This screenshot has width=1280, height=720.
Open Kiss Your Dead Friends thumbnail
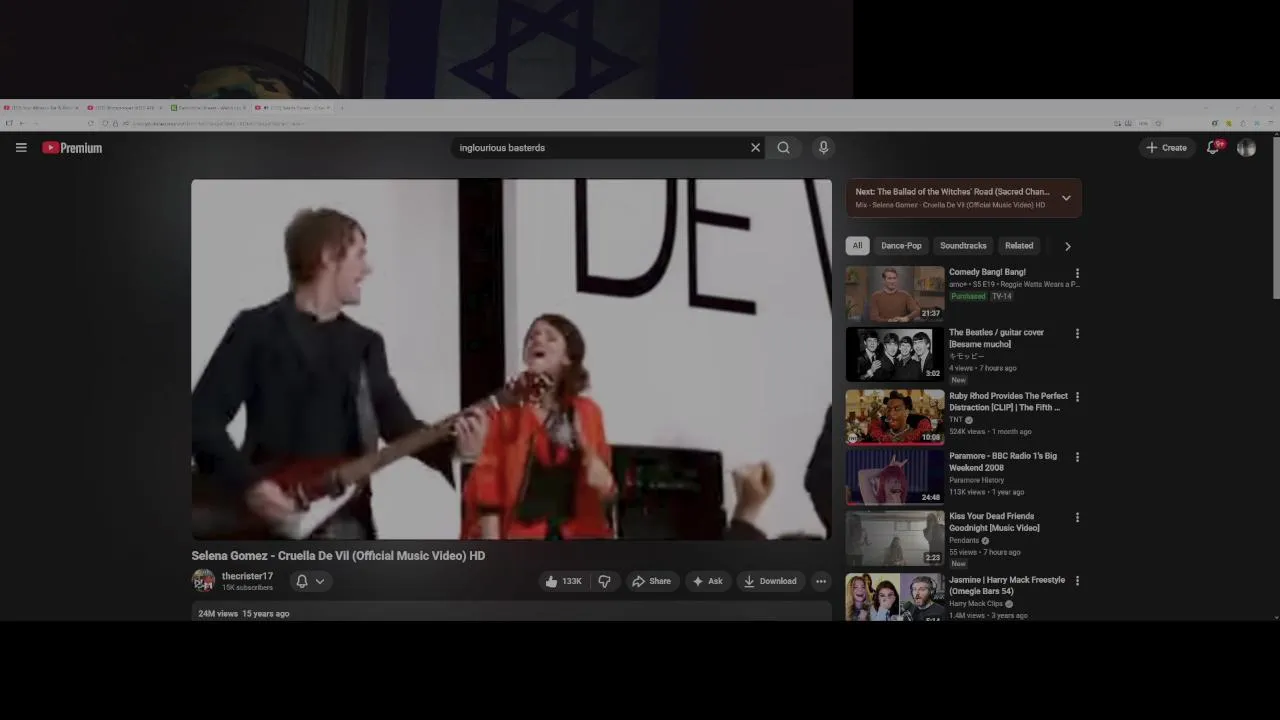(x=895, y=538)
